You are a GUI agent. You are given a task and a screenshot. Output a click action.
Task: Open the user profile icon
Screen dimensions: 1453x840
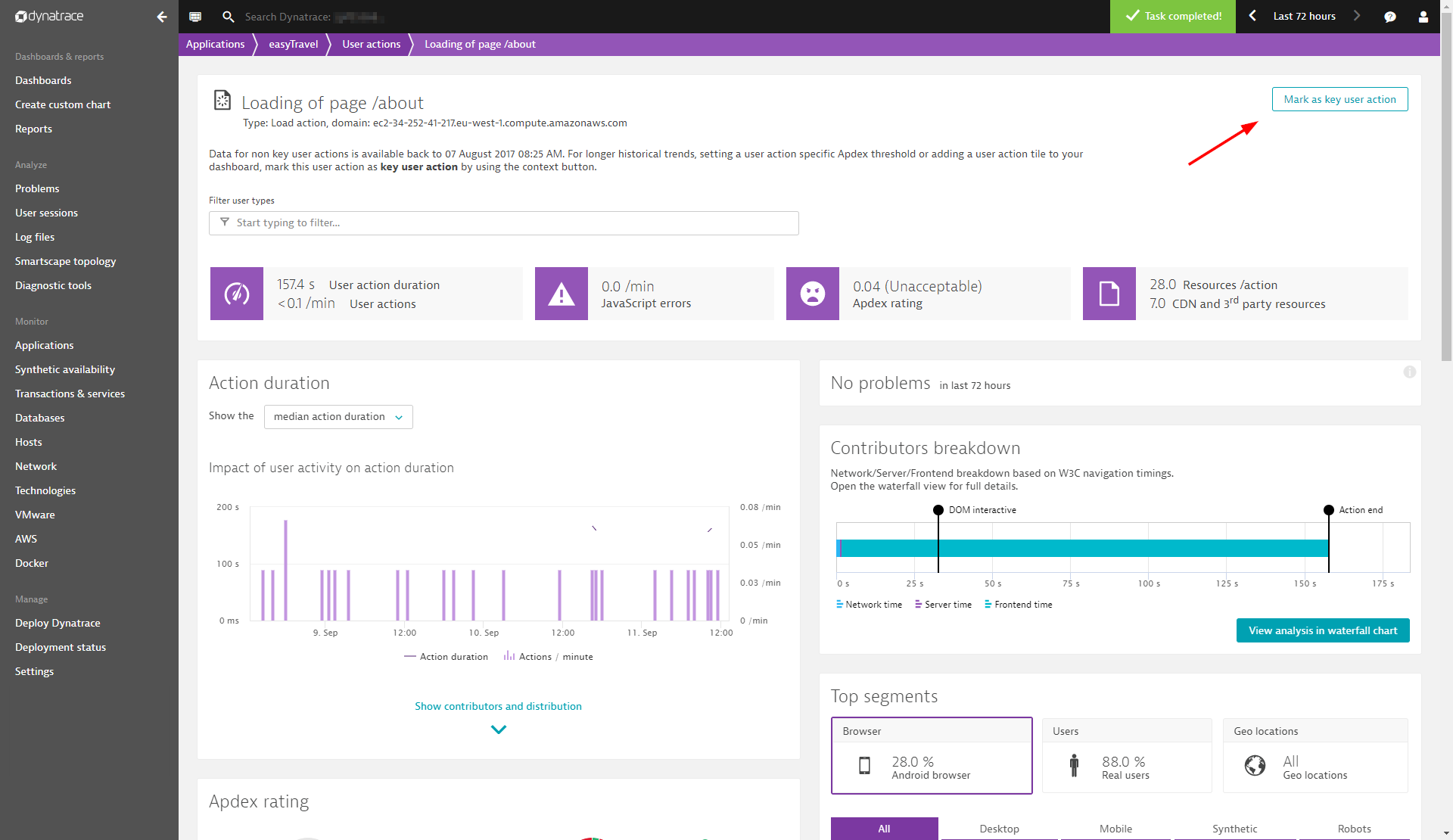pyautogui.click(x=1423, y=17)
